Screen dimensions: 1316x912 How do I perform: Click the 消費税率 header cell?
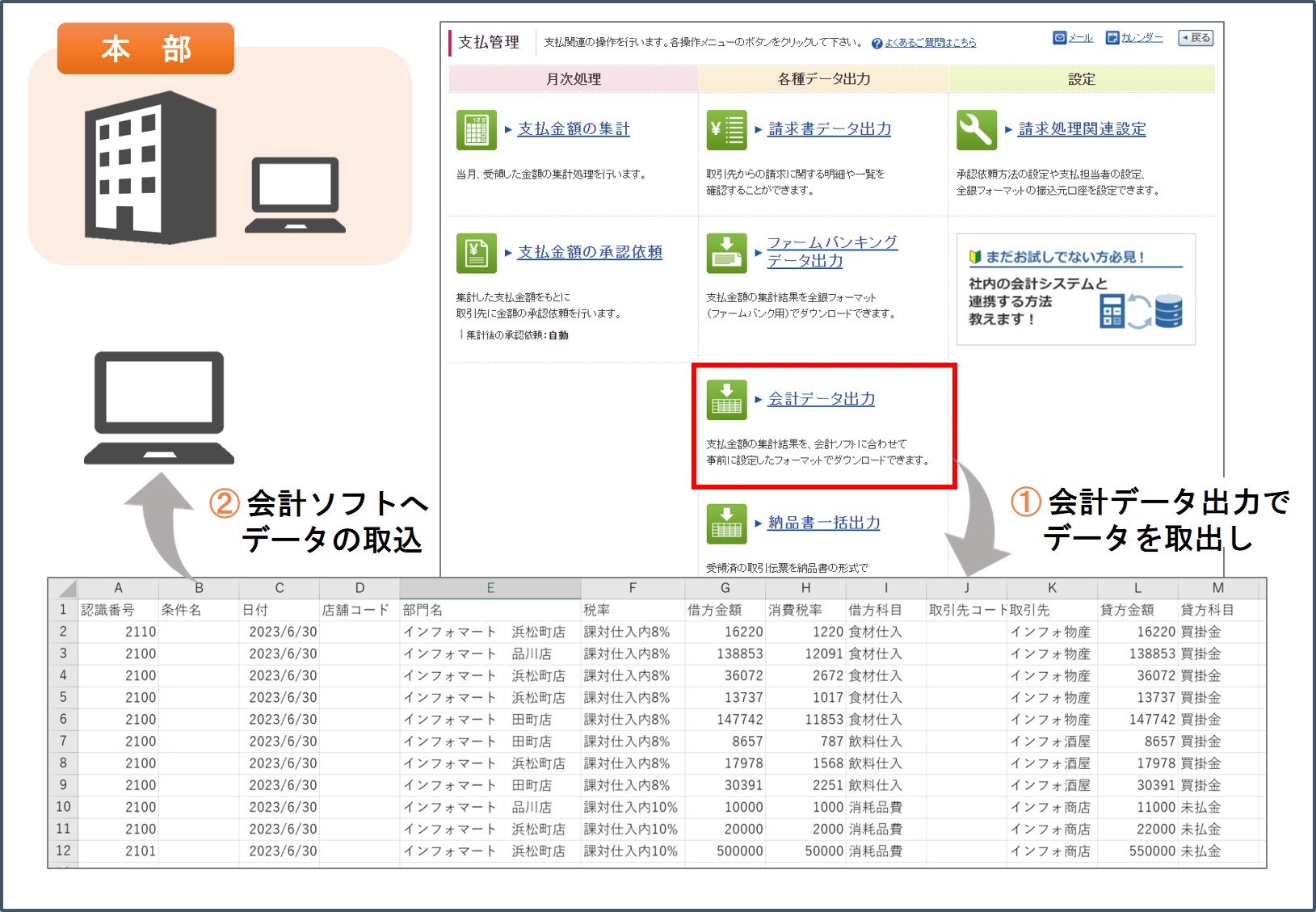pos(805,610)
